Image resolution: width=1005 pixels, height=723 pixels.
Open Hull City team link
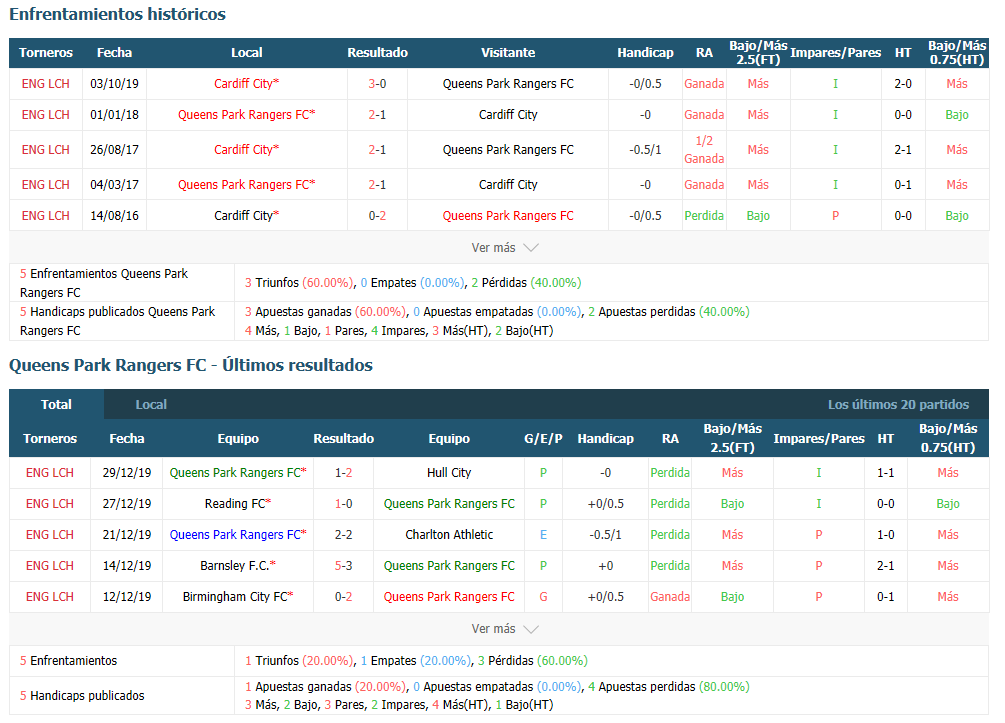[449, 472]
